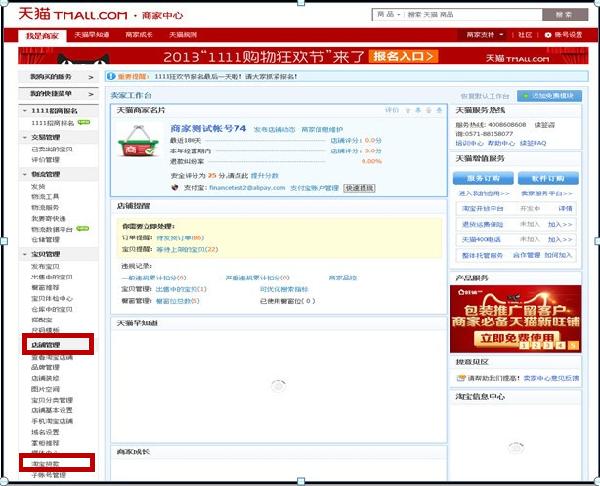Click the feedback icon beside 请帮助我们提高
This screenshot has height=486, width=600.
pos(461,378)
